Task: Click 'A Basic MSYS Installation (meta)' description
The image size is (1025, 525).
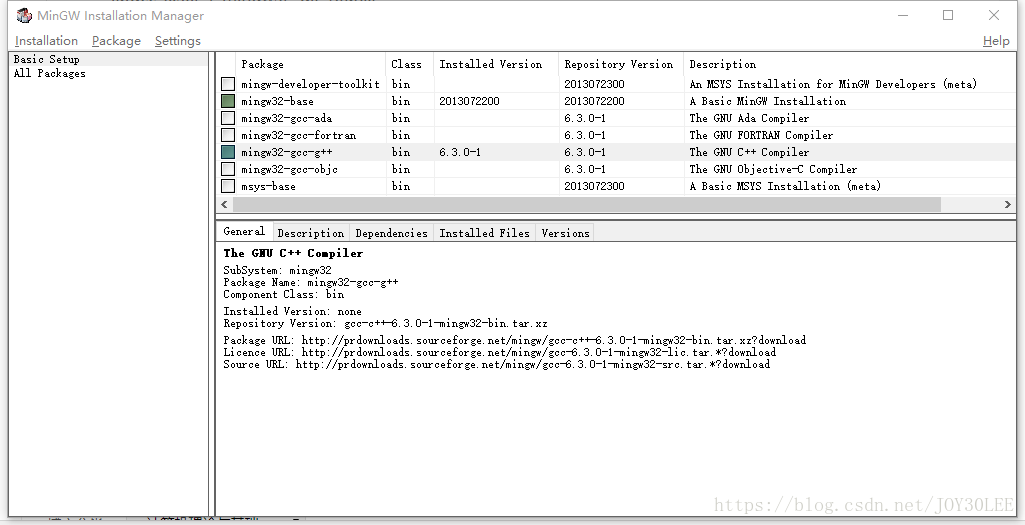Action: pos(785,186)
